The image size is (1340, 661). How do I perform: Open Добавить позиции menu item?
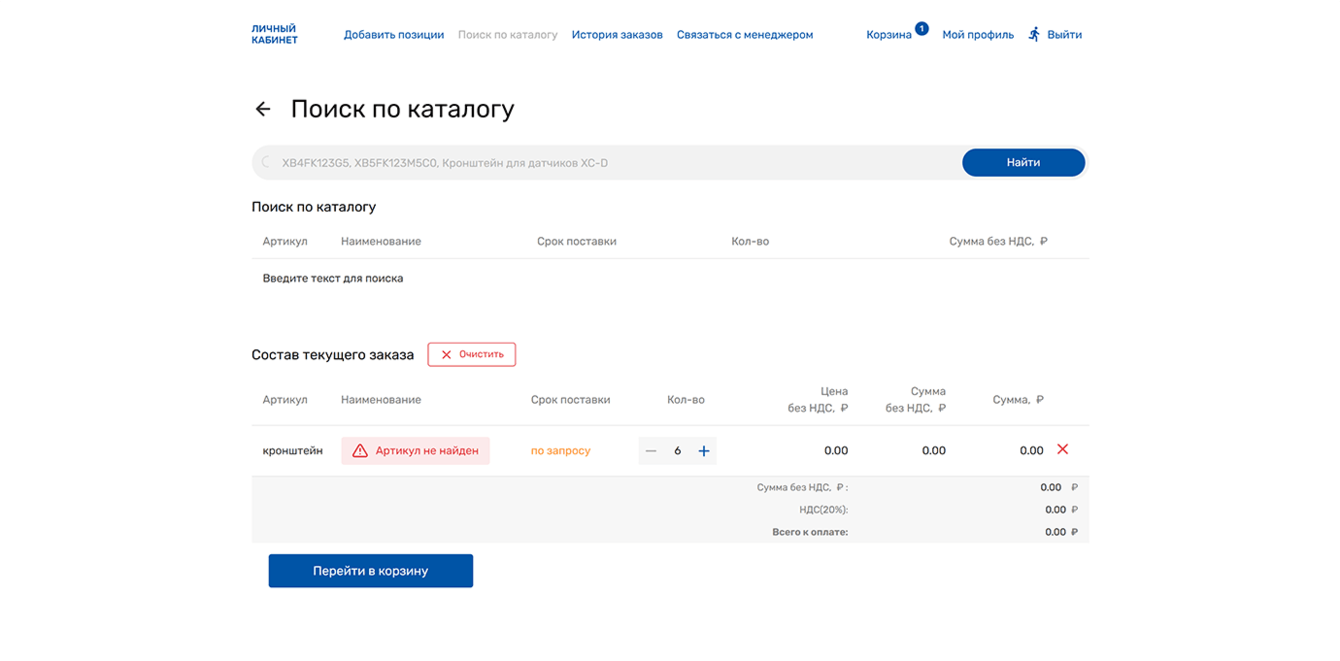click(394, 35)
